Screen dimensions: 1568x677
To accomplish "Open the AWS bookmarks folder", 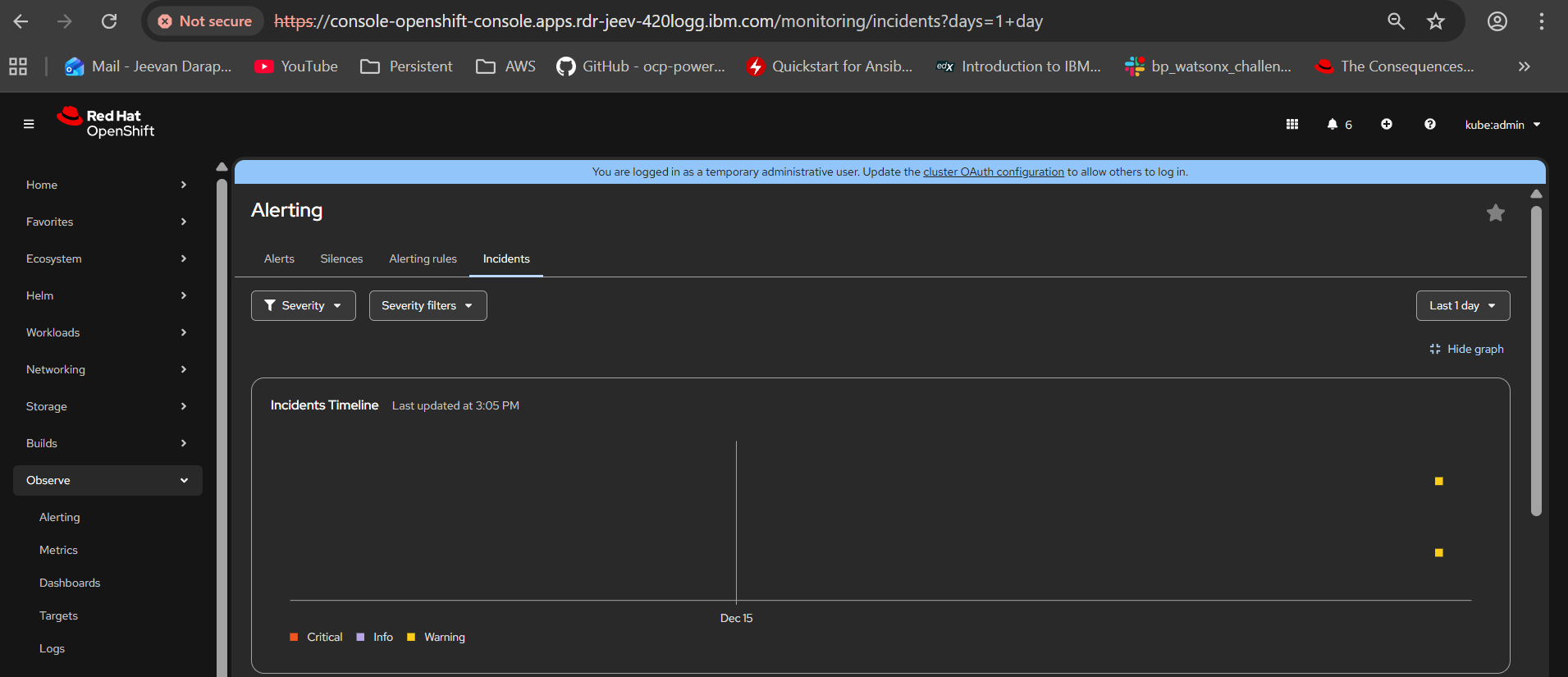I will pyautogui.click(x=505, y=66).
